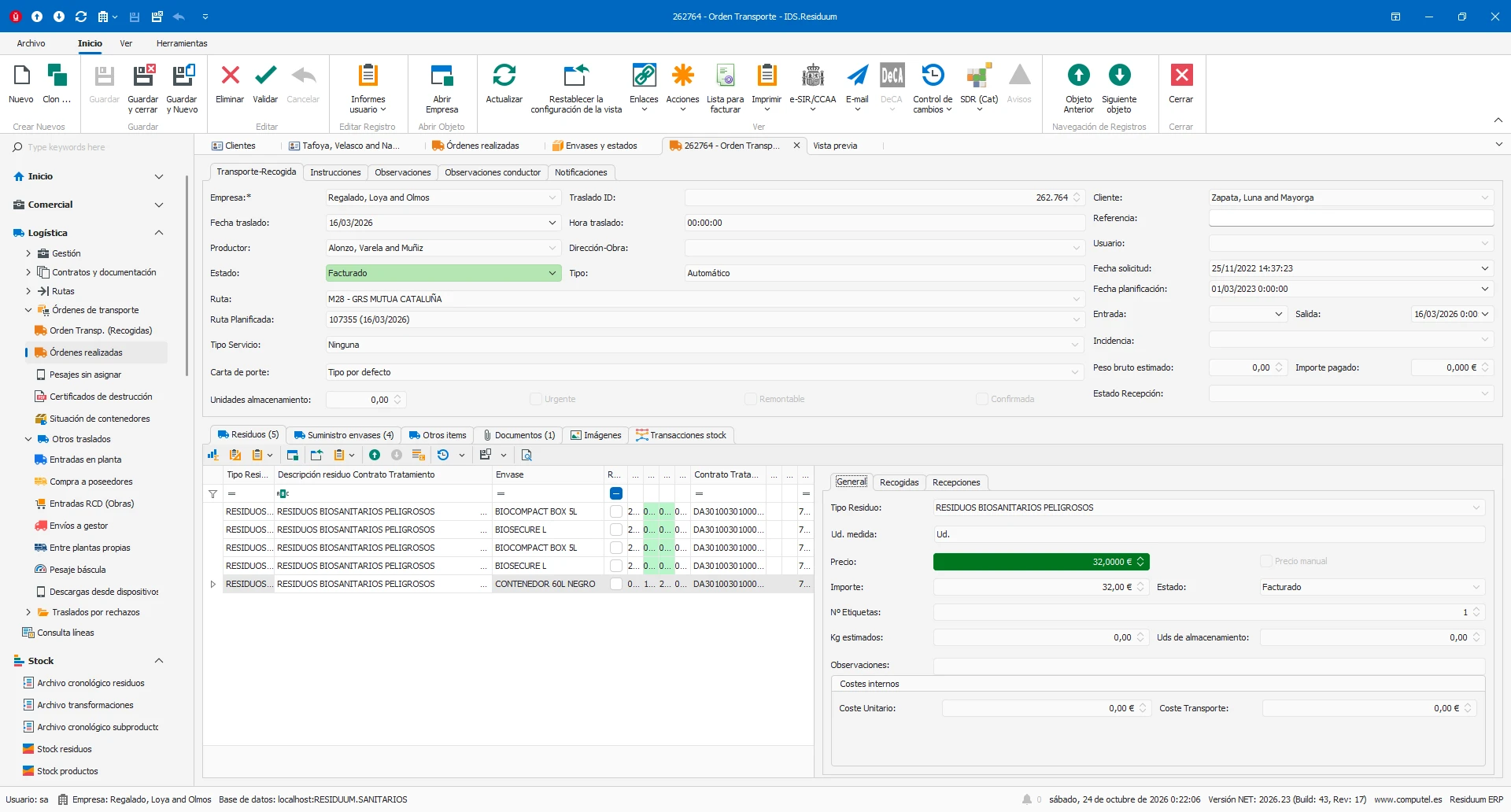Click the Actualizar refresh icon

[x=504, y=76]
